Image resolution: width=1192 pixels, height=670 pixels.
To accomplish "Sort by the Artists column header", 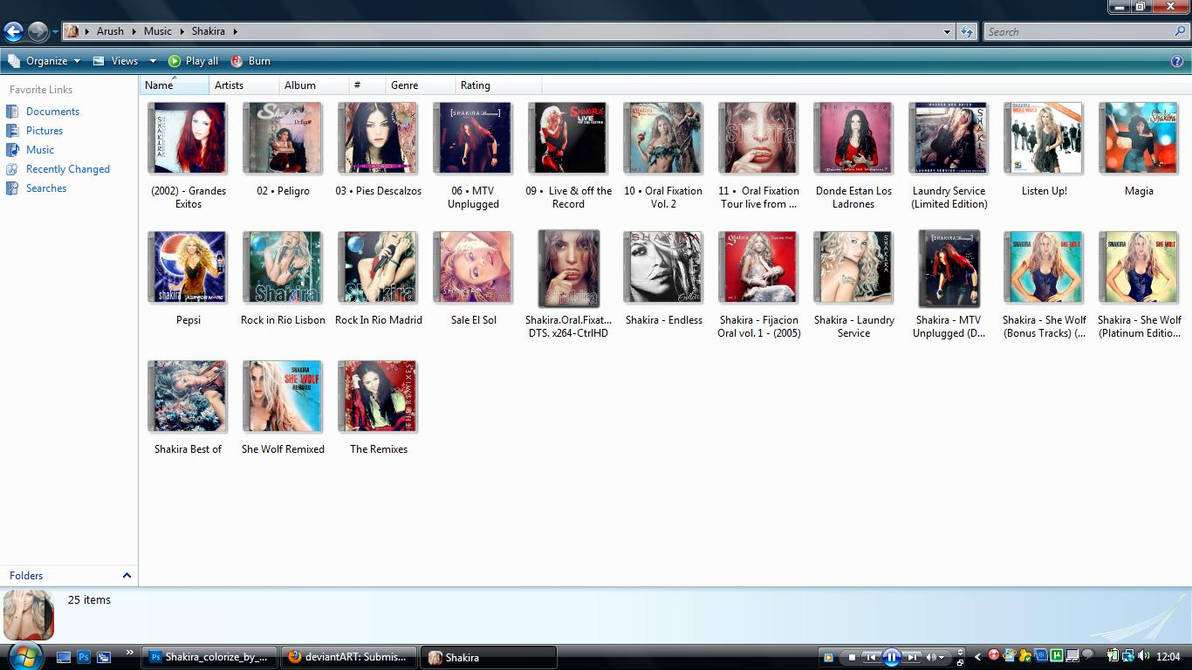I will pyautogui.click(x=243, y=85).
